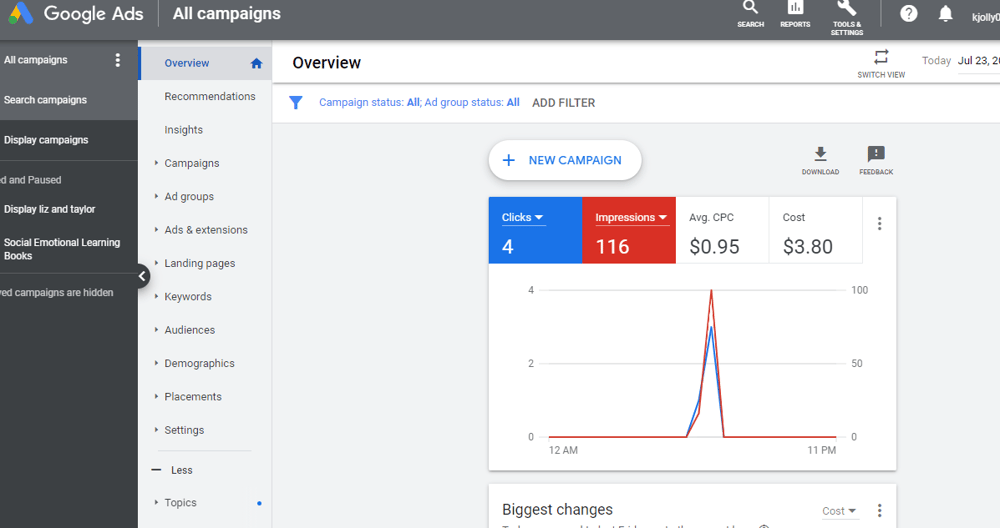
Task: Edit Campaign status filter
Action: [x=369, y=103]
